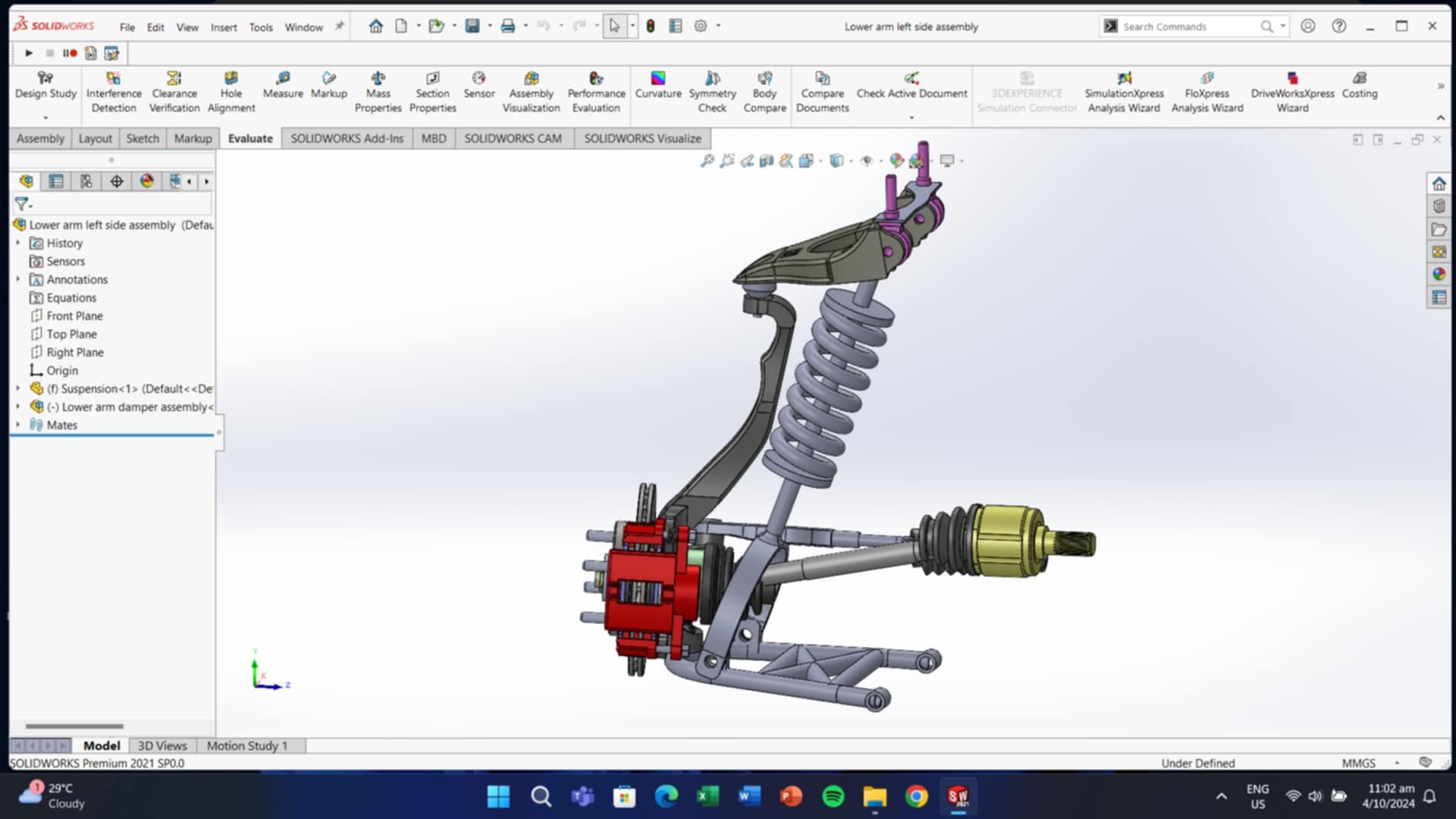This screenshot has width=1456, height=819.
Task: Open the Options gear icon
Action: [x=701, y=27]
